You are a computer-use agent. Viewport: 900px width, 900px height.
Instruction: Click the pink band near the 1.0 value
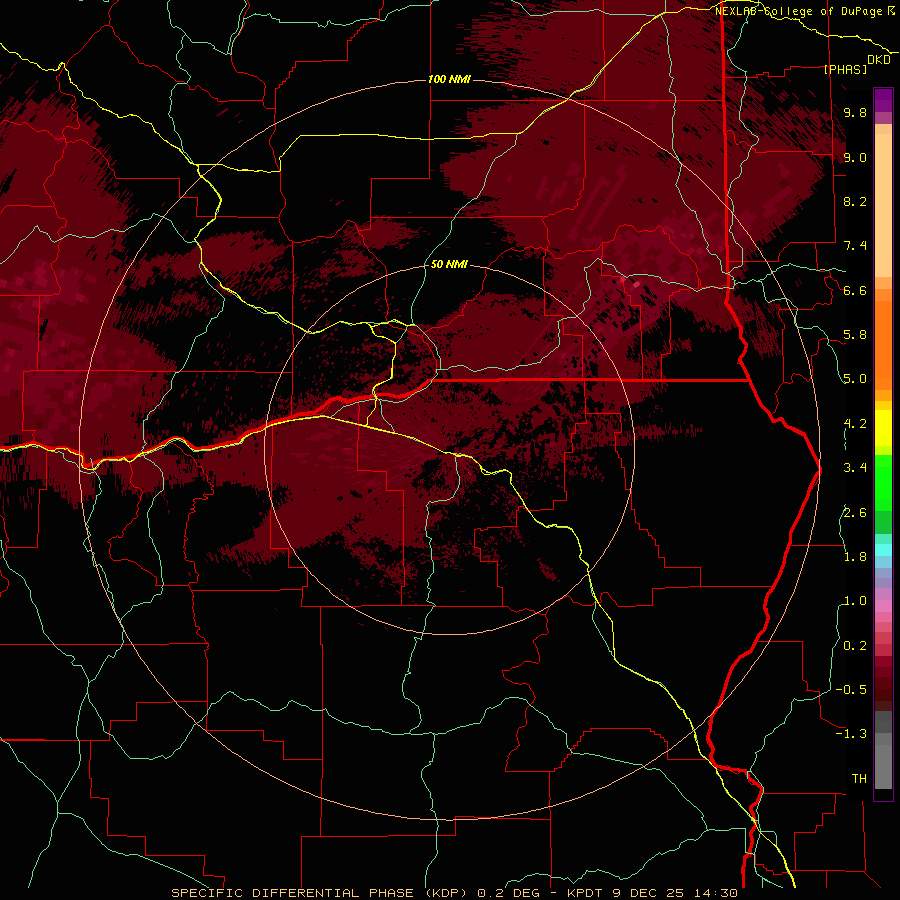[883, 606]
